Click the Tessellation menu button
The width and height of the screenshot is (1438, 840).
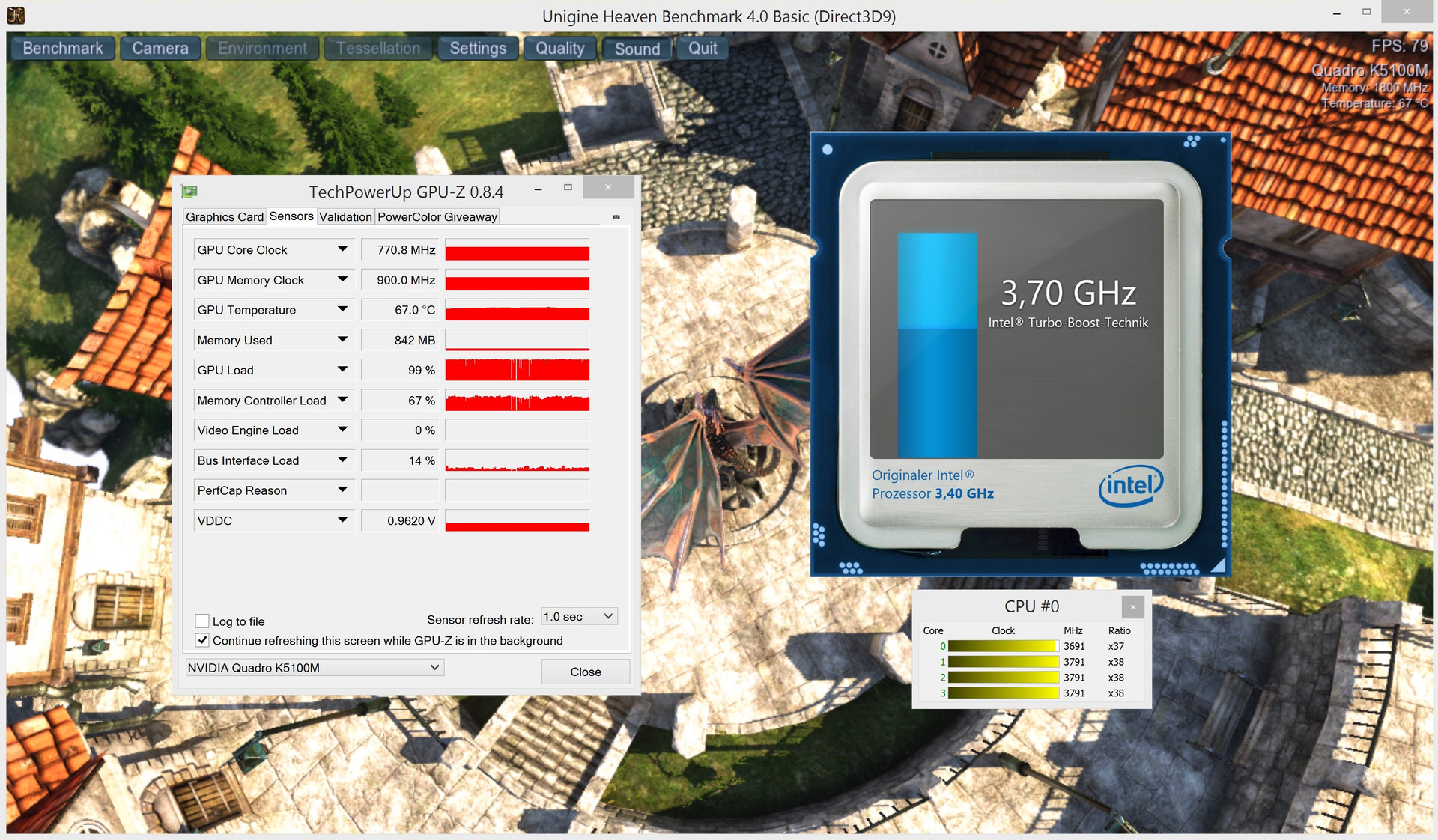[x=378, y=48]
